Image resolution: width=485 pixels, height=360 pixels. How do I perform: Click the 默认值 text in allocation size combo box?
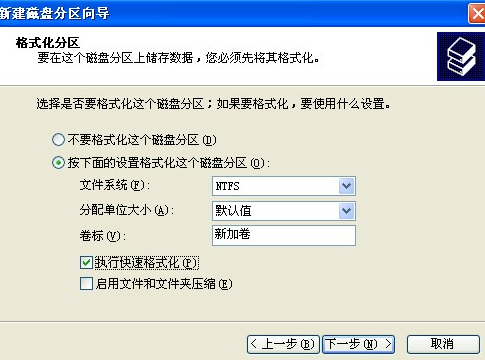pyautogui.click(x=233, y=211)
